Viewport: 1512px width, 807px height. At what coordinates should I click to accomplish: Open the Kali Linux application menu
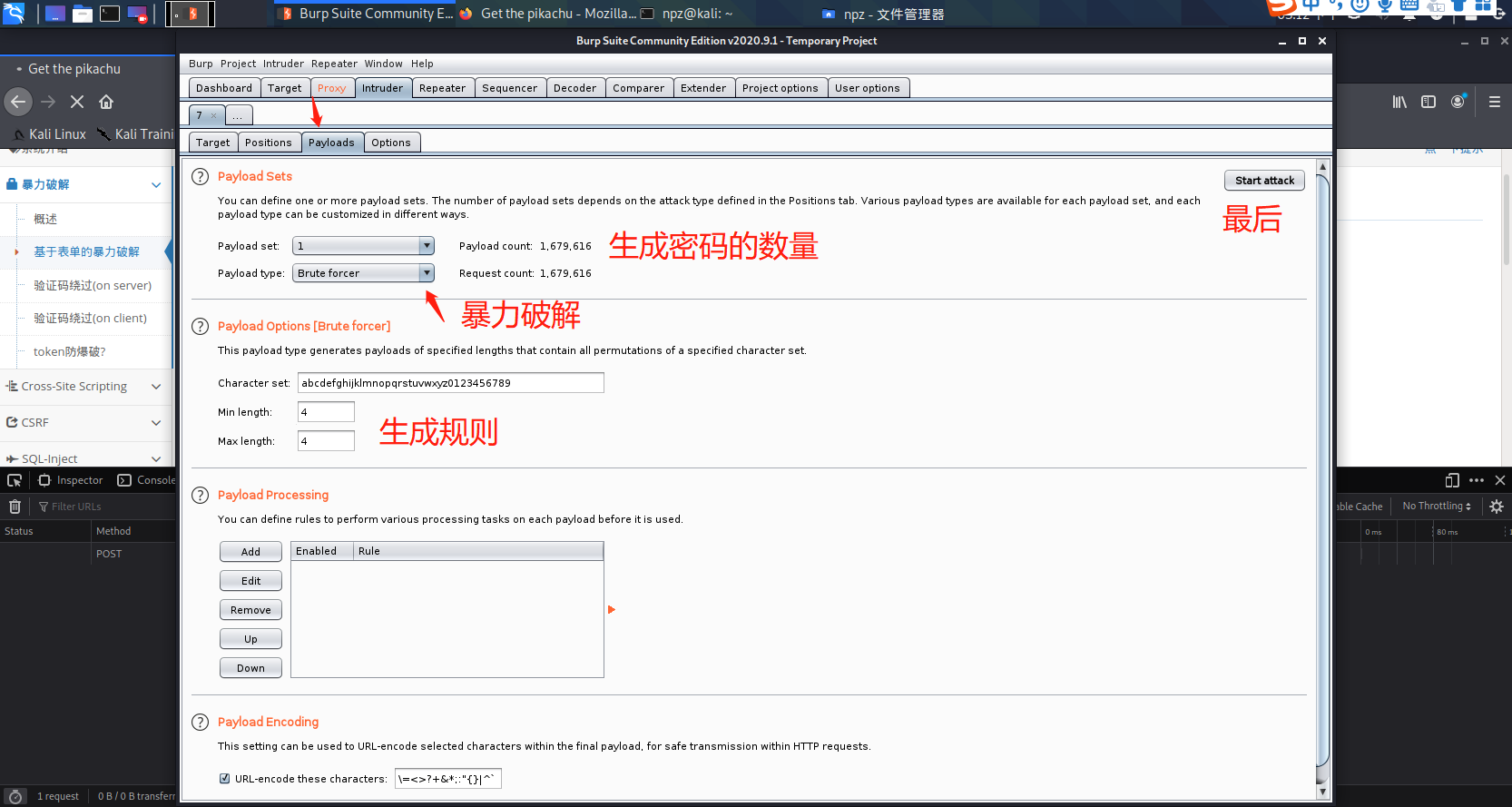tap(14, 14)
